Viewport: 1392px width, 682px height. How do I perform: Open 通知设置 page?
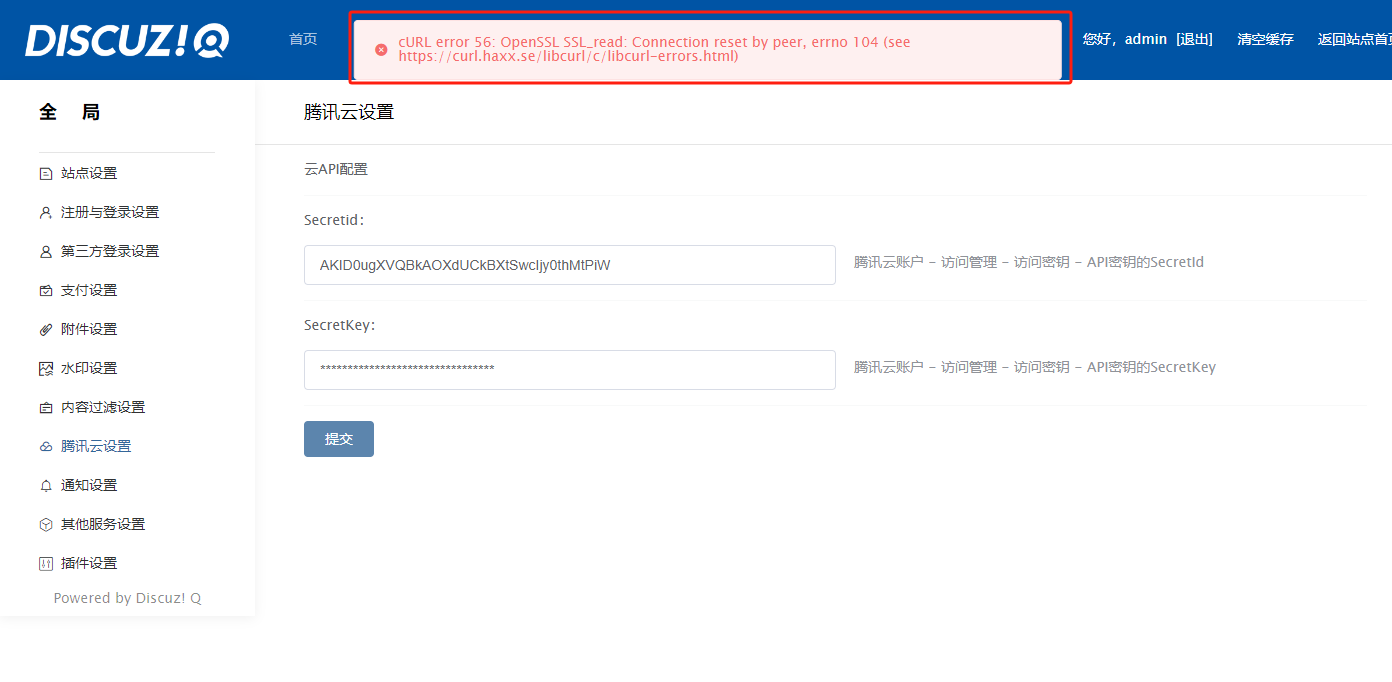click(x=89, y=485)
